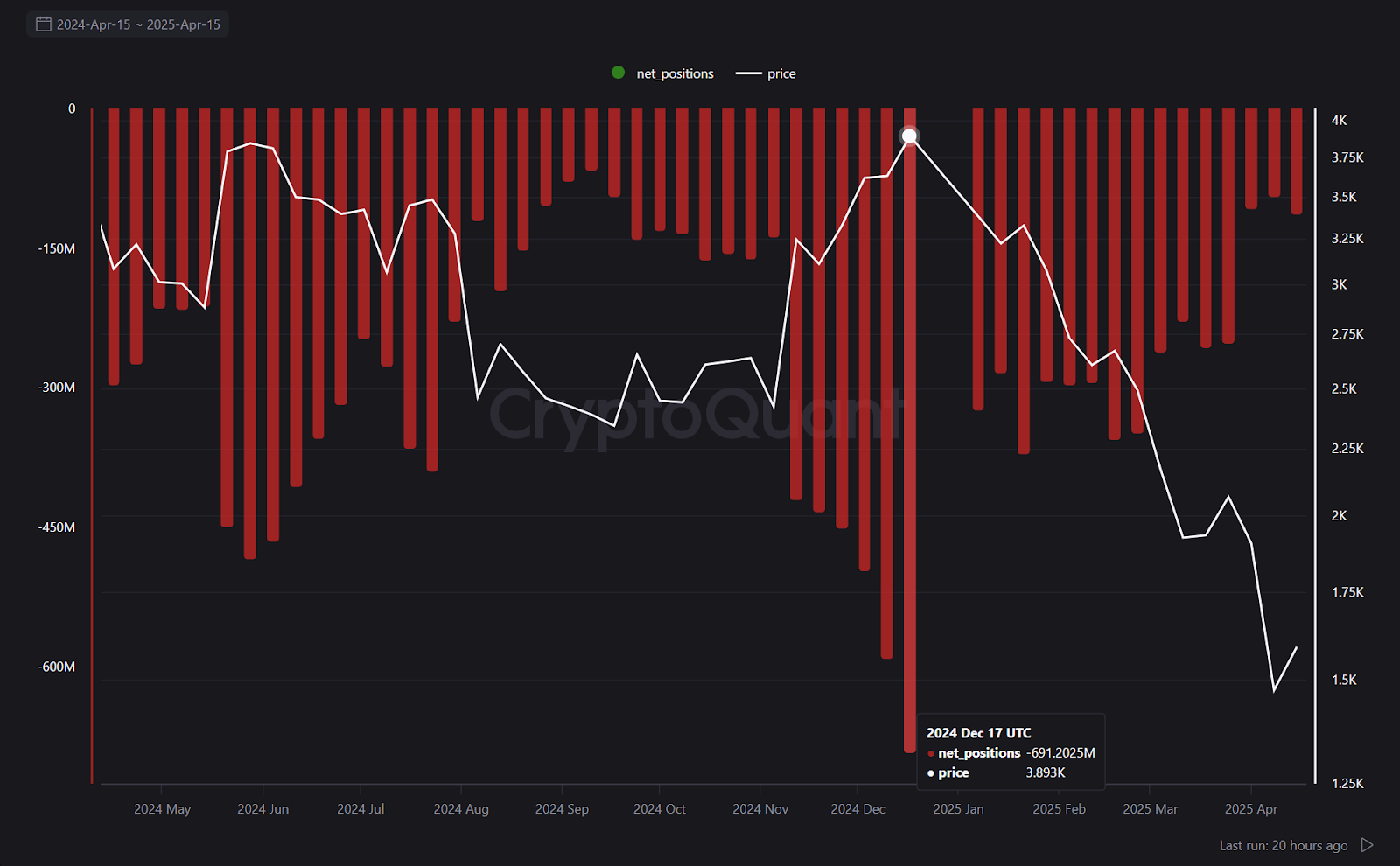Click the 2024 Jul axis label
This screenshot has height=866, width=1400.
[360, 808]
